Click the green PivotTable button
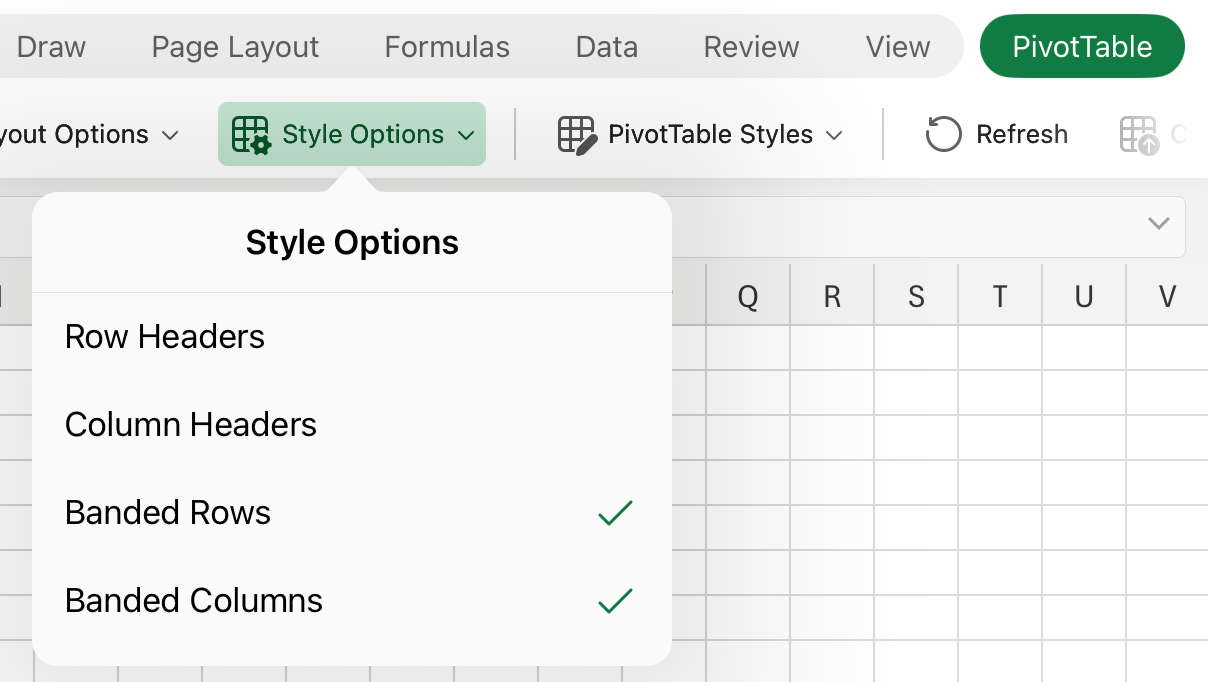The image size is (1208, 682). (x=1082, y=45)
